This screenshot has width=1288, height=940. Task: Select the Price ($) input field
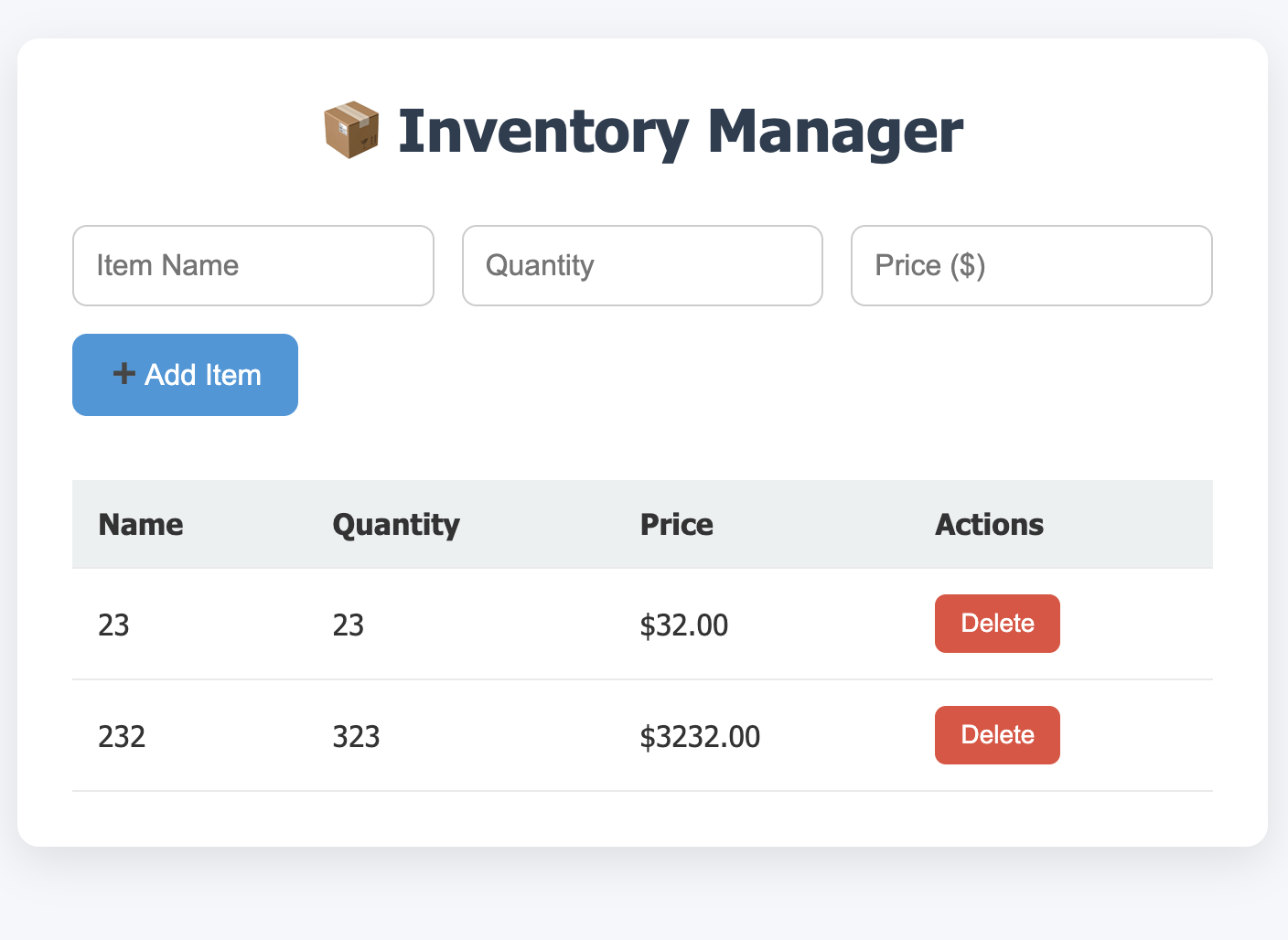click(1031, 266)
